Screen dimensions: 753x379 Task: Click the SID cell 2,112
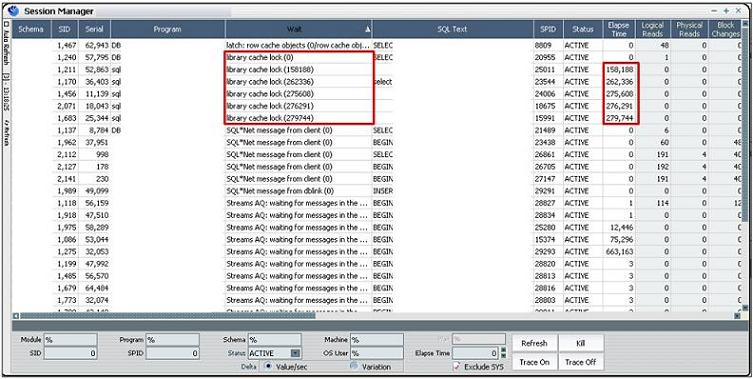coord(67,155)
